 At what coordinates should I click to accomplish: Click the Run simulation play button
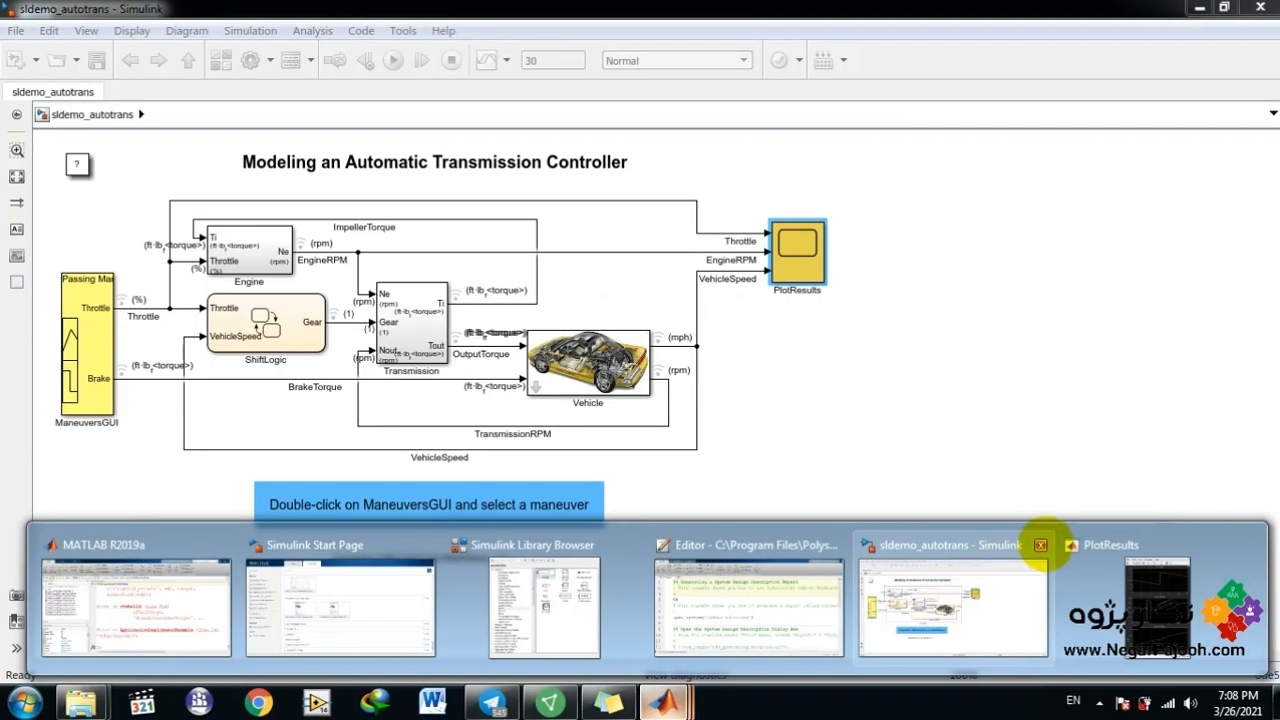(393, 61)
